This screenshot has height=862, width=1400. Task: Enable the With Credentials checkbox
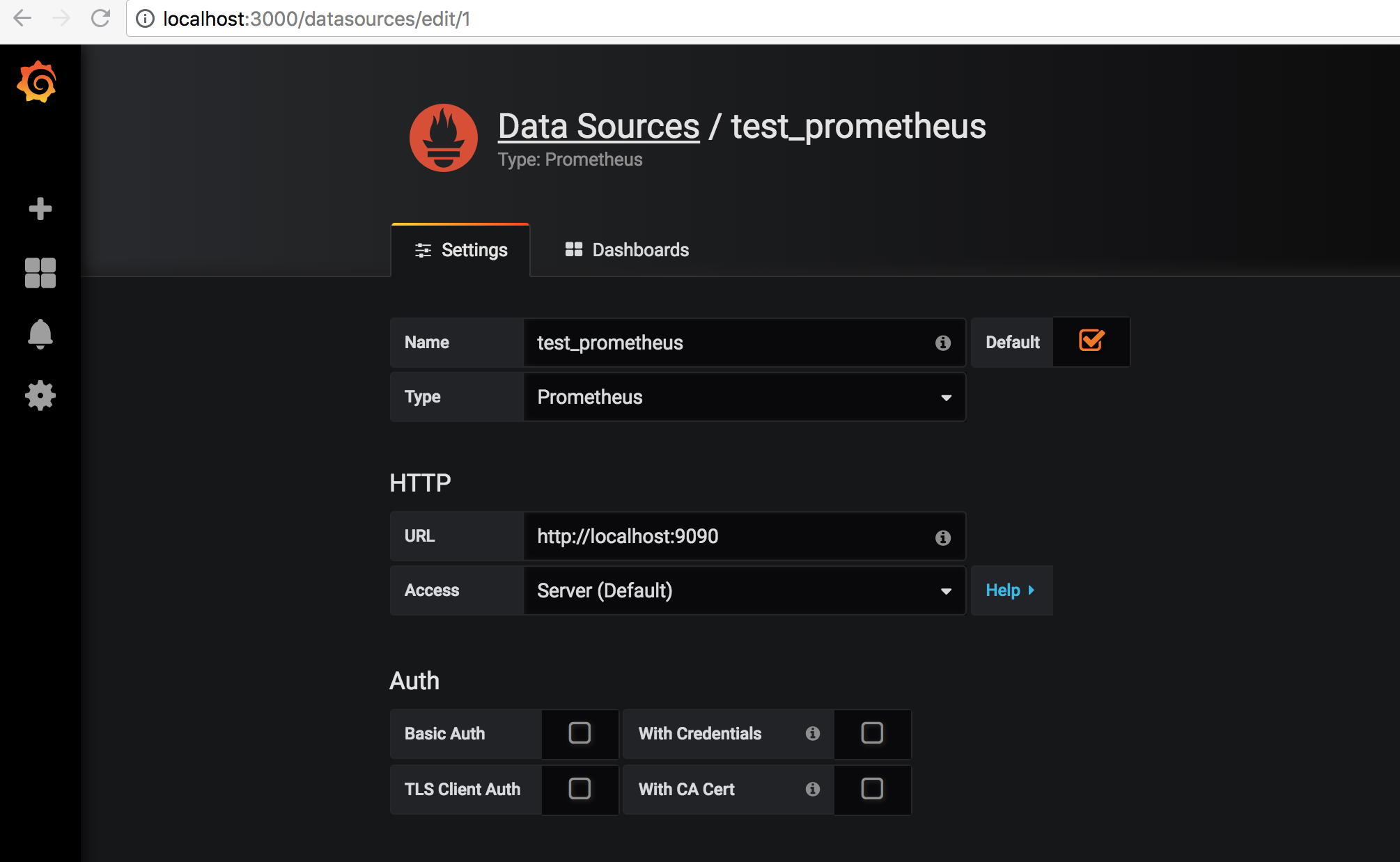coord(872,732)
